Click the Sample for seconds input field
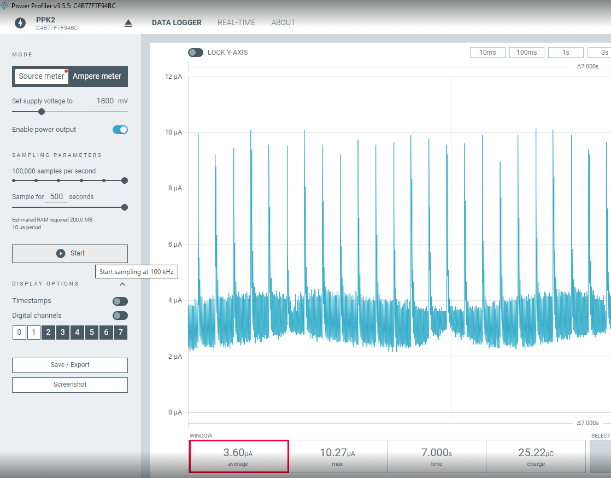Screen dimensions: 611x478 pyautogui.click(x=57, y=196)
